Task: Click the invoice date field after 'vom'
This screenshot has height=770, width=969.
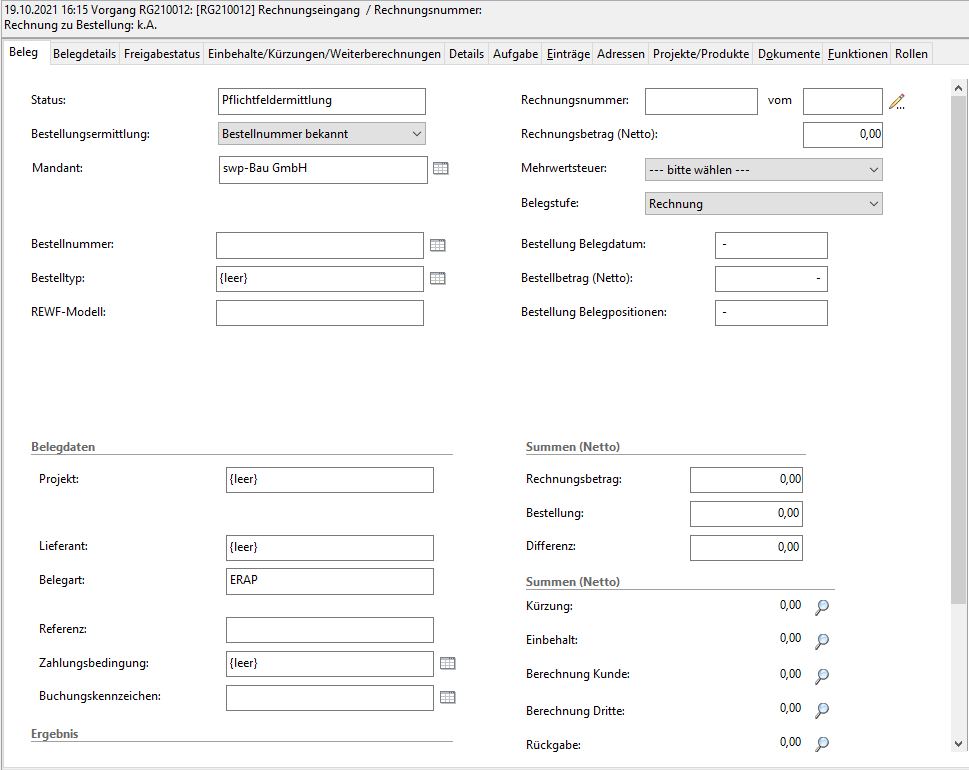Action: click(843, 101)
